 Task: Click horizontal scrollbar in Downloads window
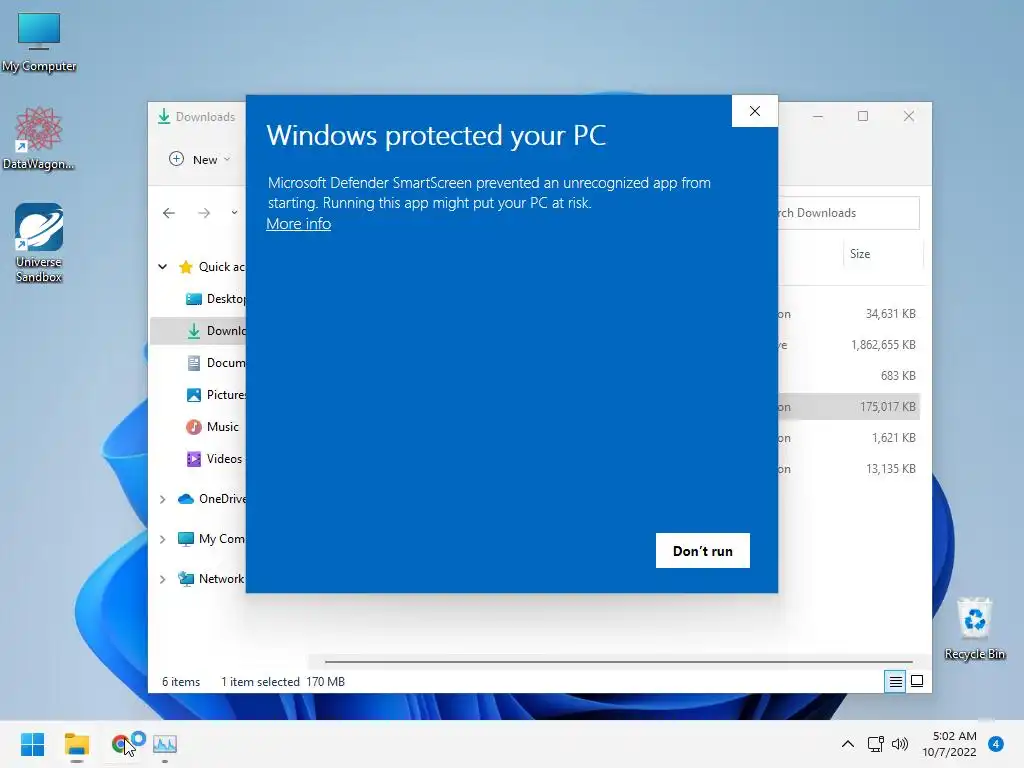pos(618,662)
